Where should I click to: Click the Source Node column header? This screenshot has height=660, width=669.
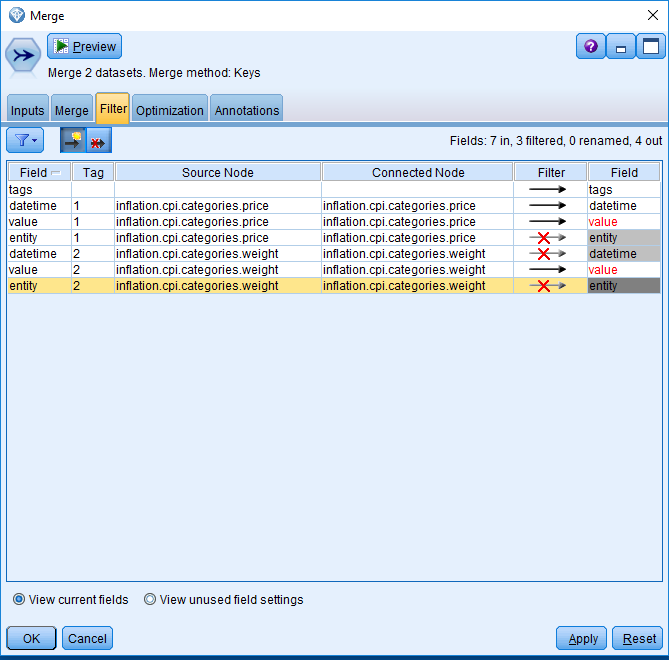218,172
